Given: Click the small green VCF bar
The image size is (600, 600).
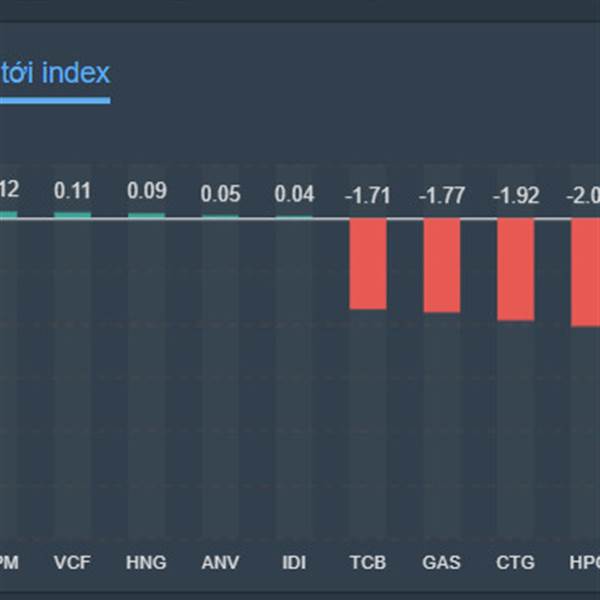Looking at the screenshot, I should tap(73, 215).
